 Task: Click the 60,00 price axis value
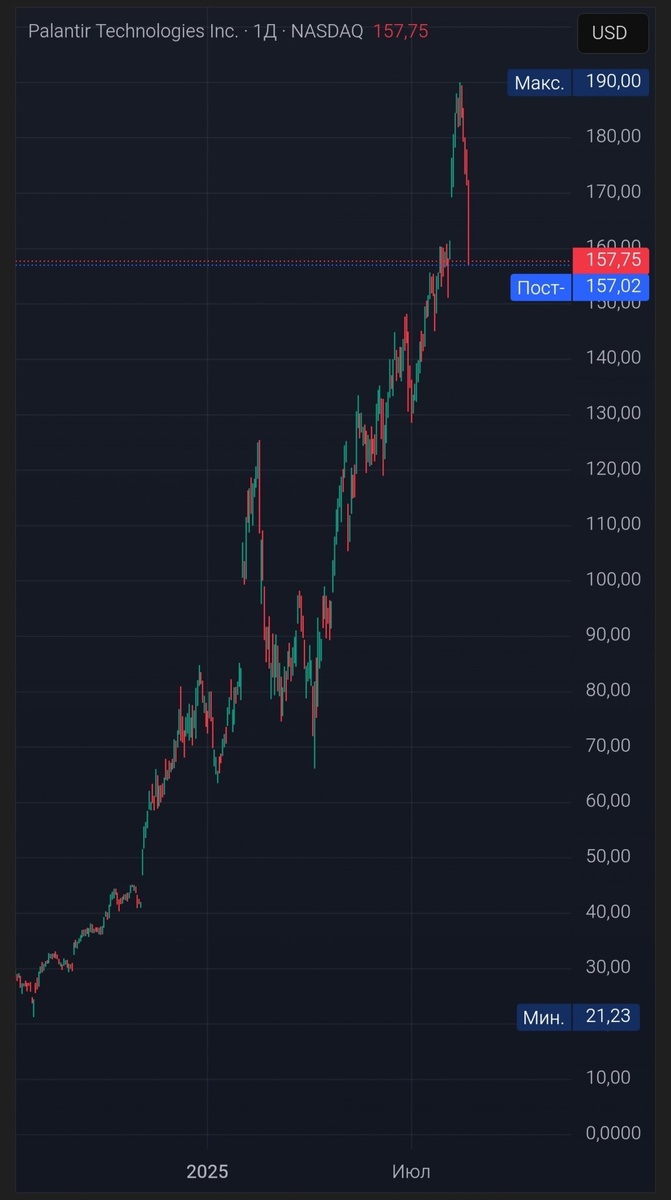click(x=608, y=800)
